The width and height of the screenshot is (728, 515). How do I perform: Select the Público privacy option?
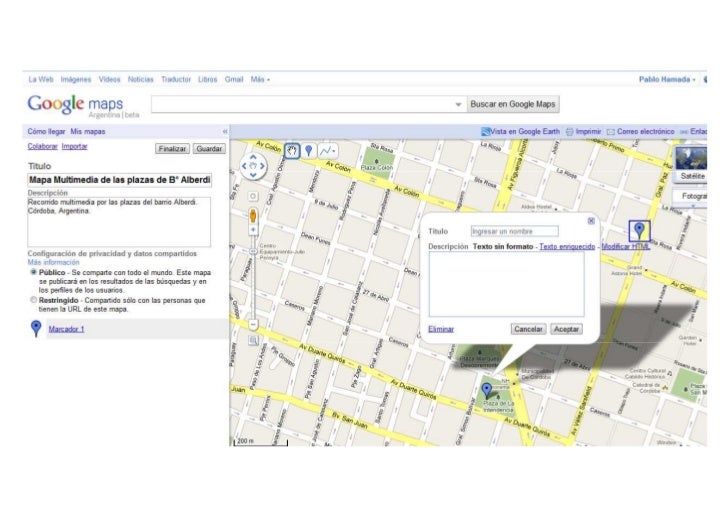[x=33, y=272]
